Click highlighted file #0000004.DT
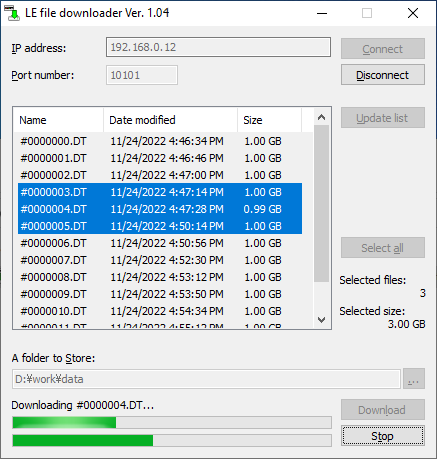This screenshot has width=437, height=459. click(x=160, y=209)
